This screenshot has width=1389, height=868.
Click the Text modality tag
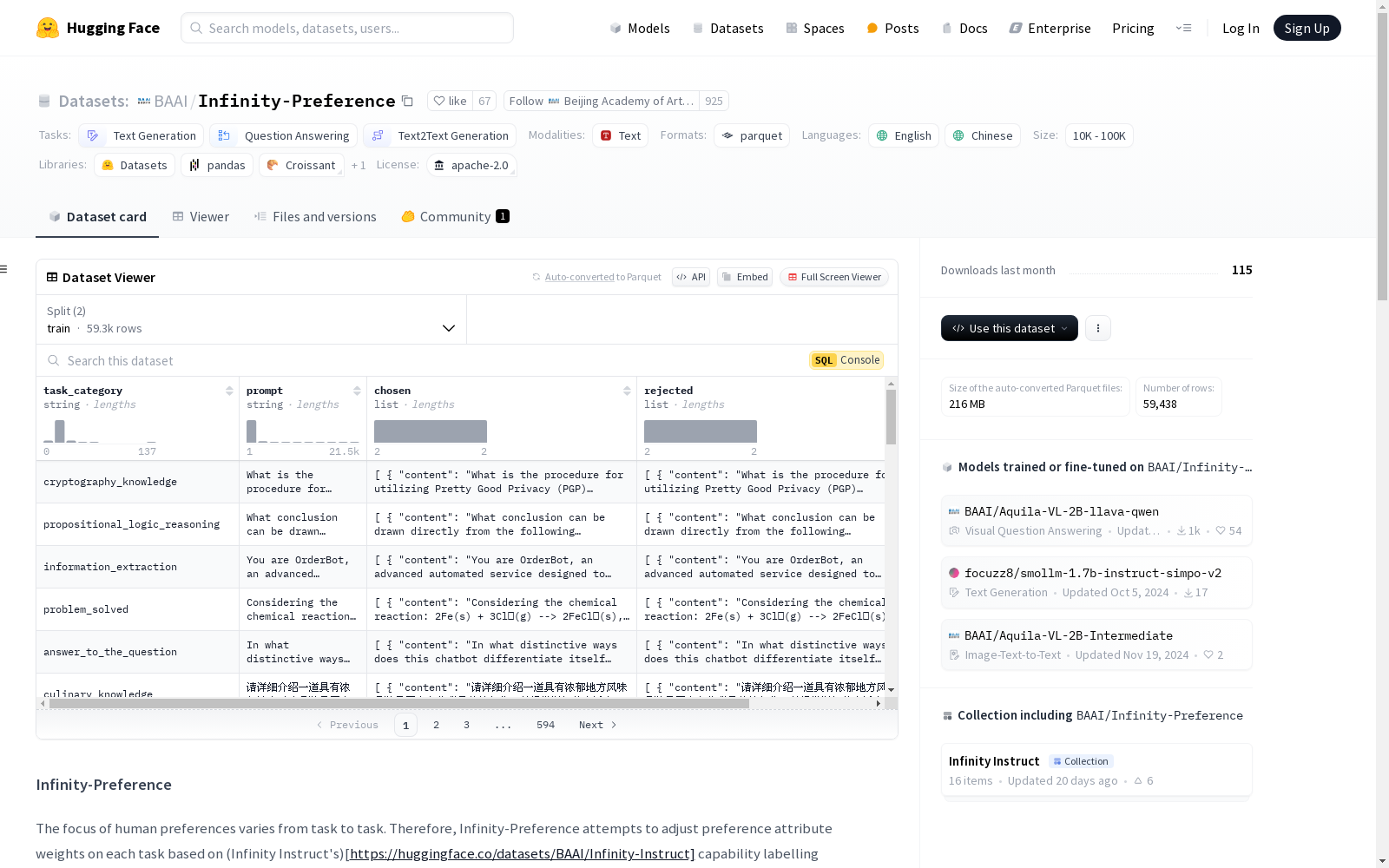[x=621, y=135]
